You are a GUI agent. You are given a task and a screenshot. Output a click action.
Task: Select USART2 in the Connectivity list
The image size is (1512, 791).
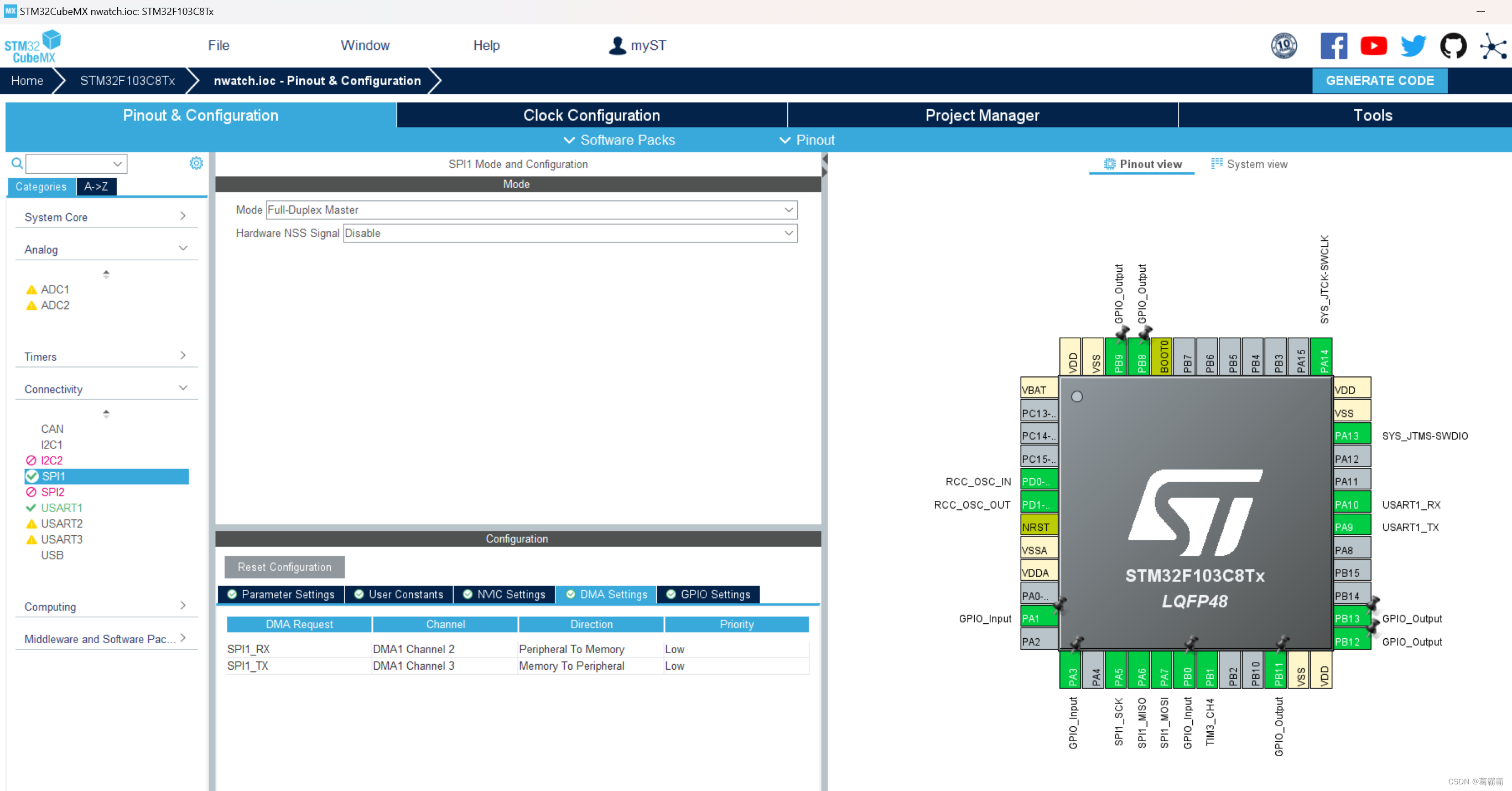[61, 523]
